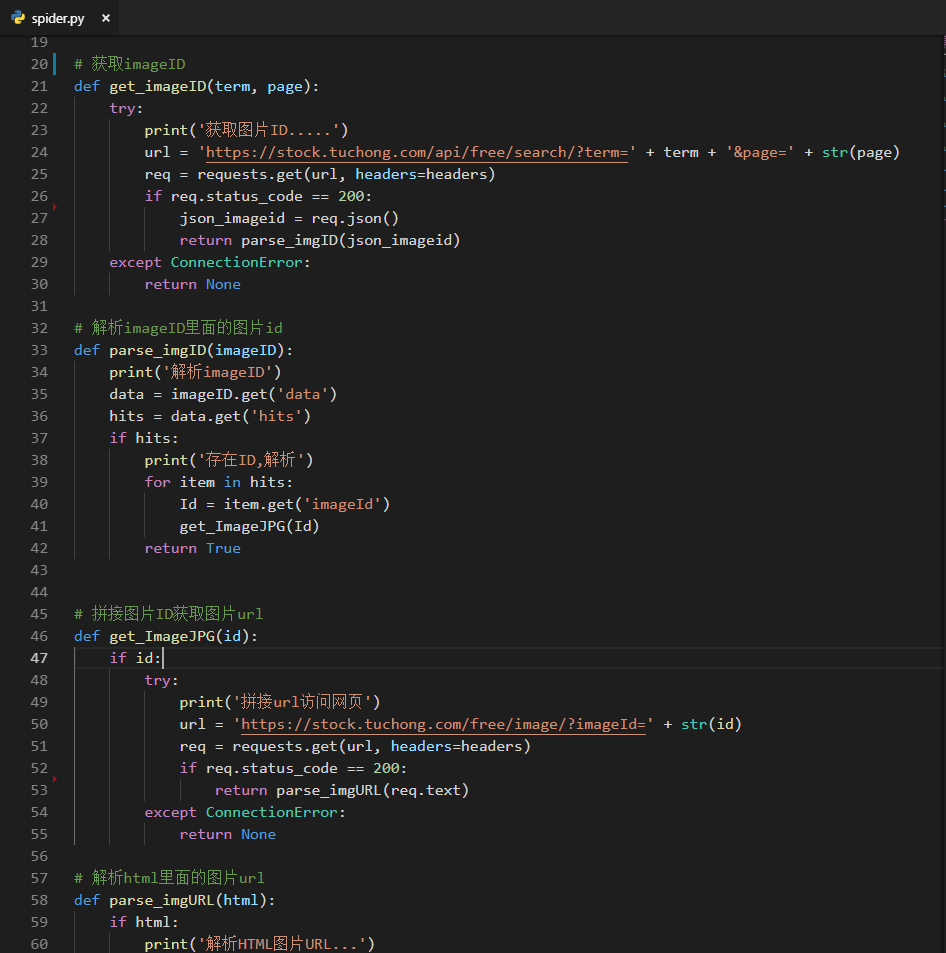
Task: Select the spider.py editor tab
Action: (x=60, y=18)
